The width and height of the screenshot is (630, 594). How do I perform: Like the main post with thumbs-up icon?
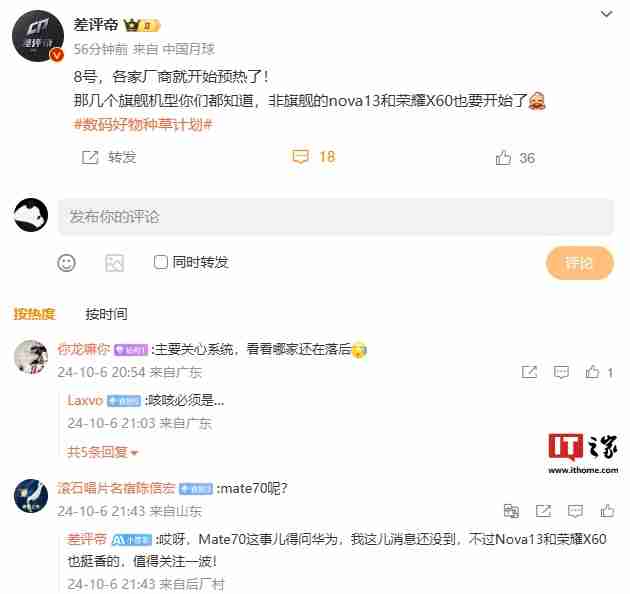[x=503, y=158]
